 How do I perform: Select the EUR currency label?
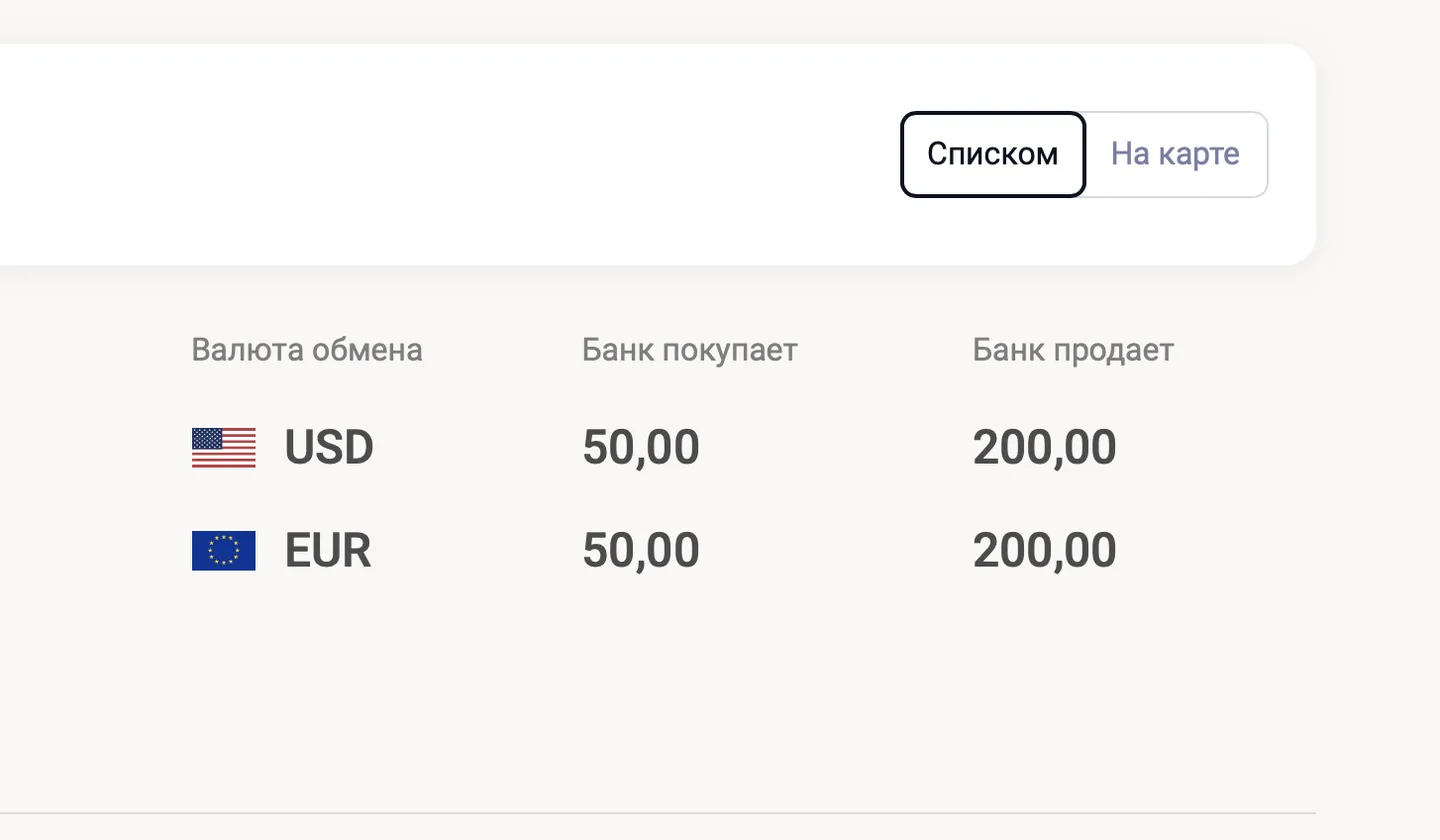pyautogui.click(x=328, y=551)
